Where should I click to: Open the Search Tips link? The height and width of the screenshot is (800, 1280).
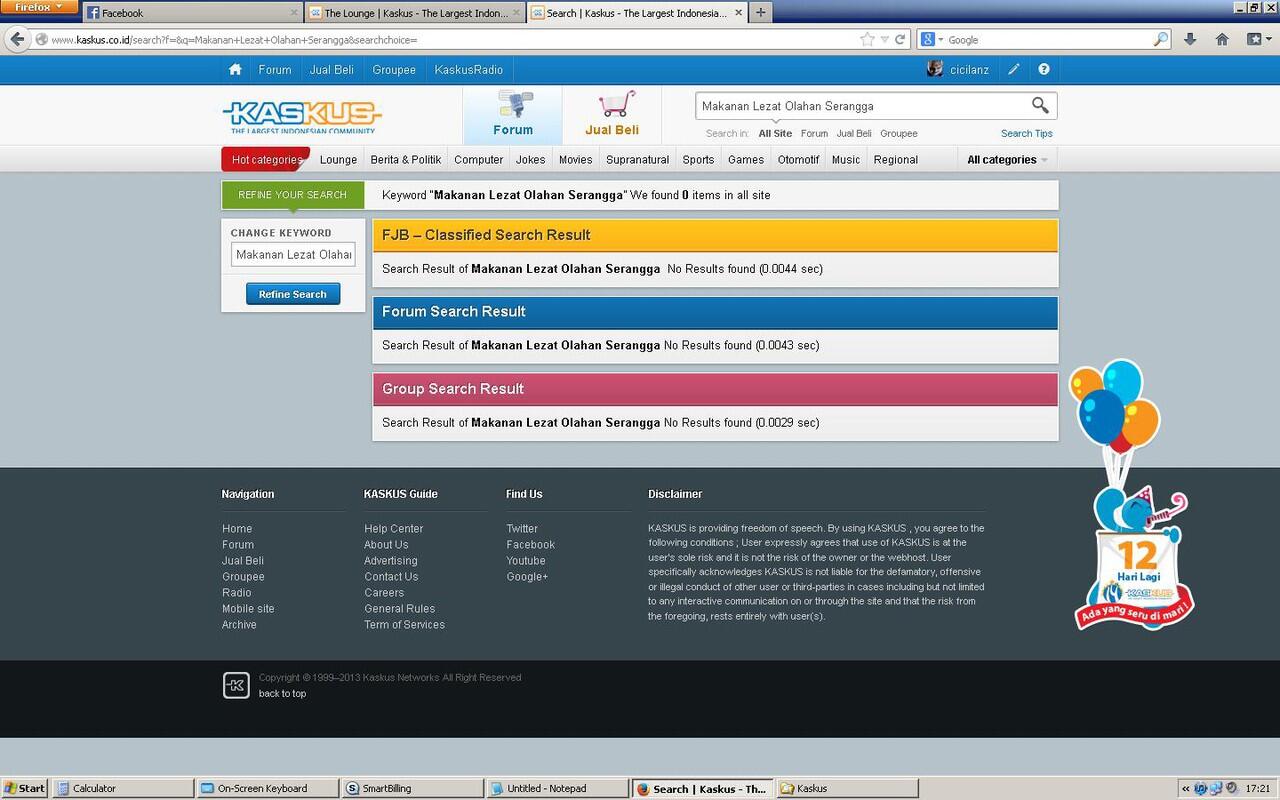1027,133
